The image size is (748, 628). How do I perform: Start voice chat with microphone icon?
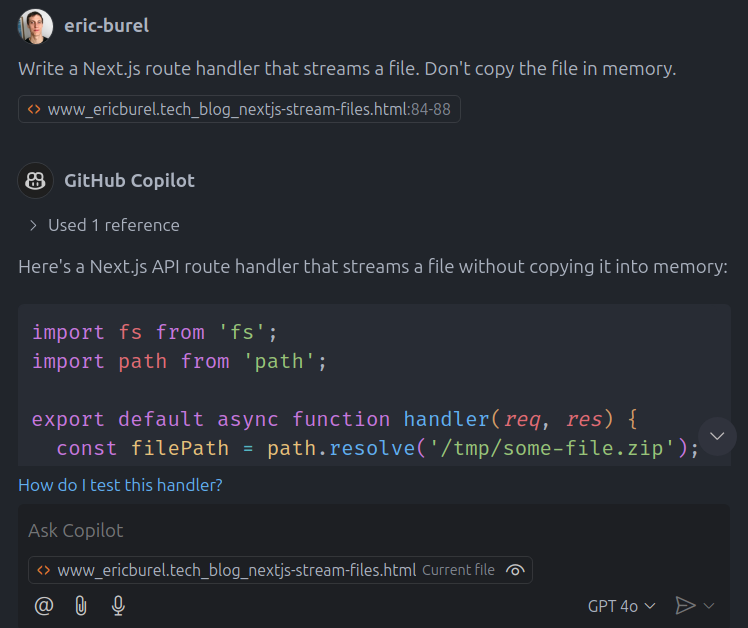click(x=118, y=606)
